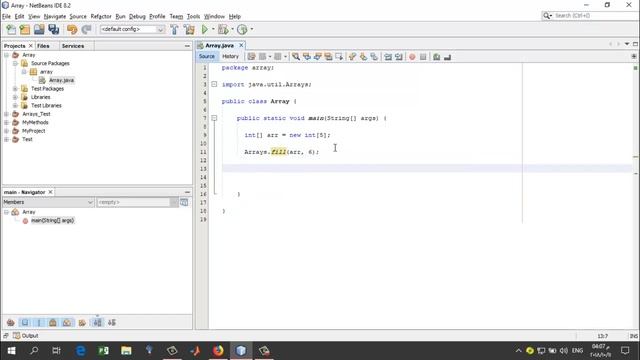Collapse the Array project tree node
The width and height of the screenshot is (640, 360).
(x=7, y=55)
